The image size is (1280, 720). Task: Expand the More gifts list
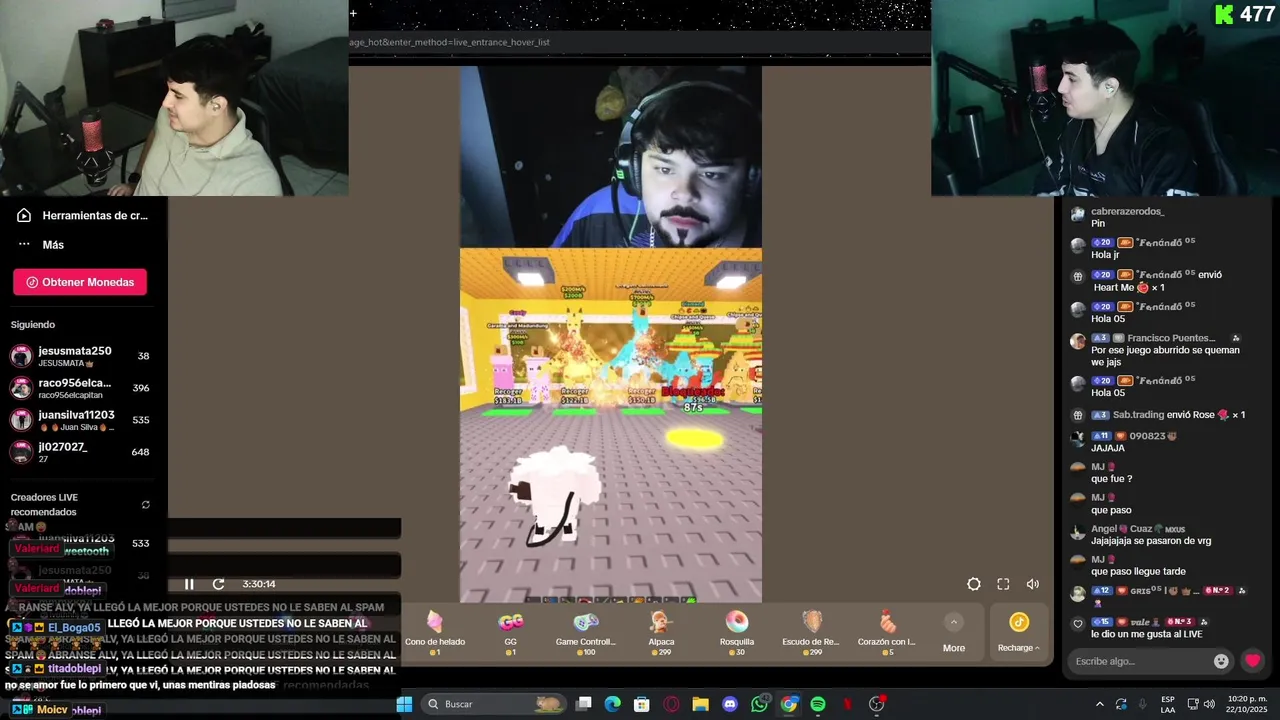(x=954, y=634)
